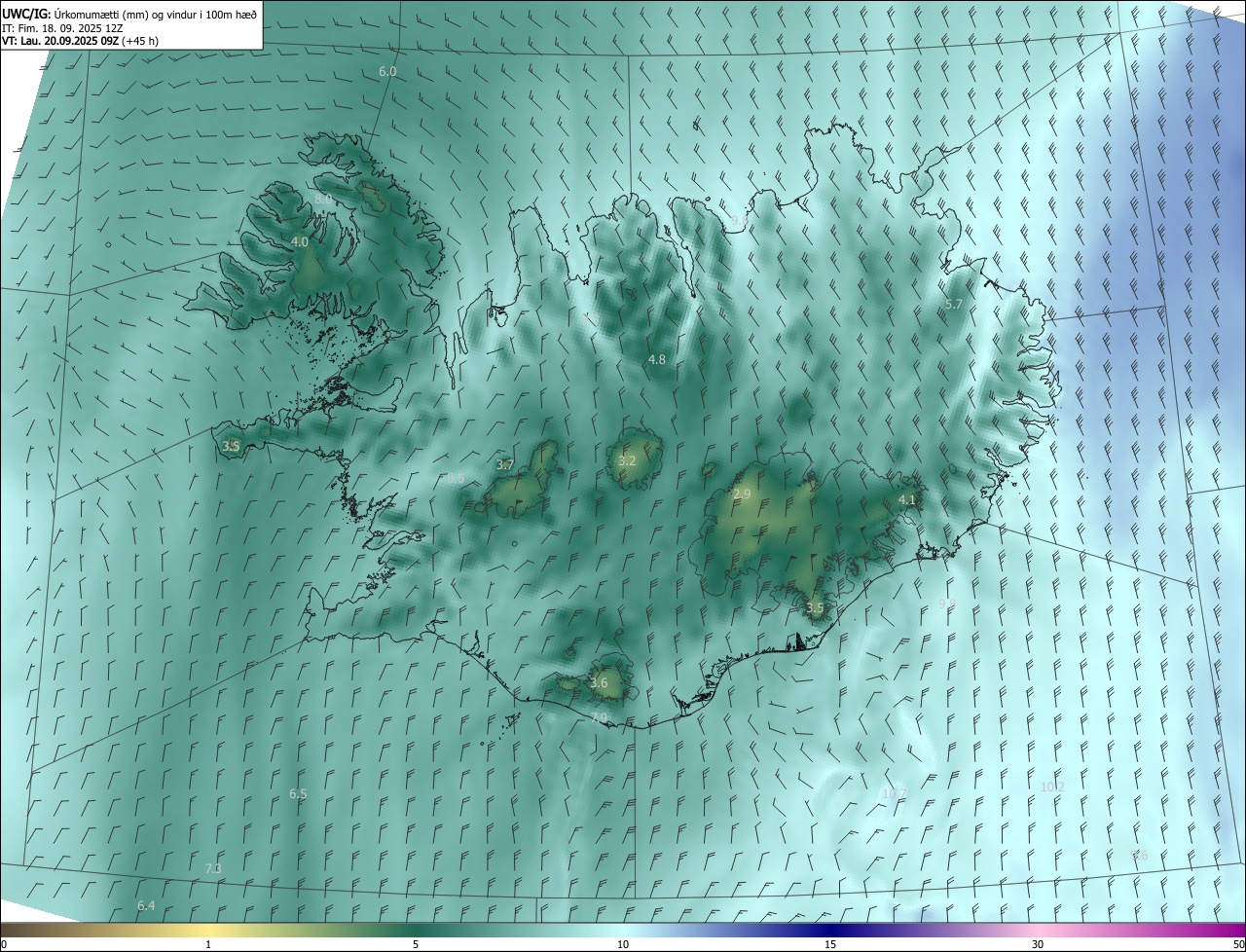Click the map value label 2.9

[742, 494]
